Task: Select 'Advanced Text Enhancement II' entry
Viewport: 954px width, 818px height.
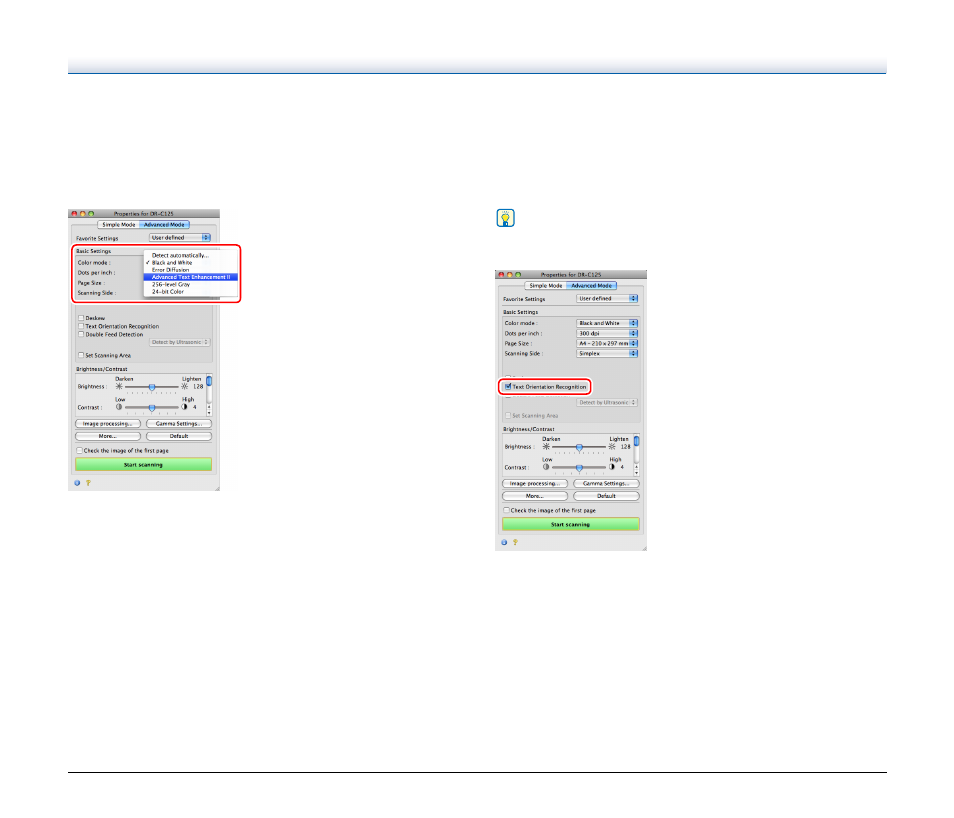Action: 190,277
